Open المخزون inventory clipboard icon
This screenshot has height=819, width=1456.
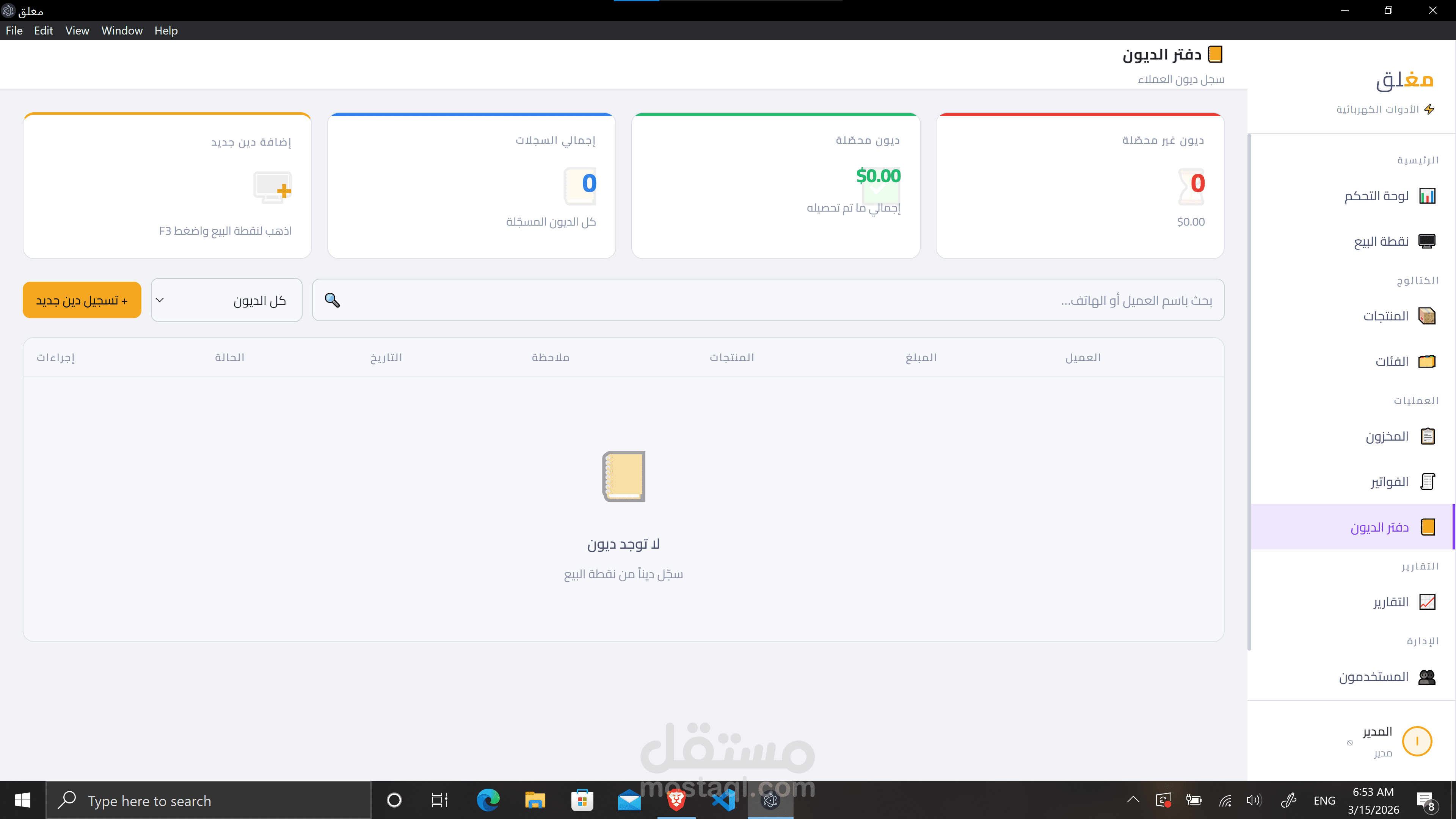pyautogui.click(x=1426, y=436)
